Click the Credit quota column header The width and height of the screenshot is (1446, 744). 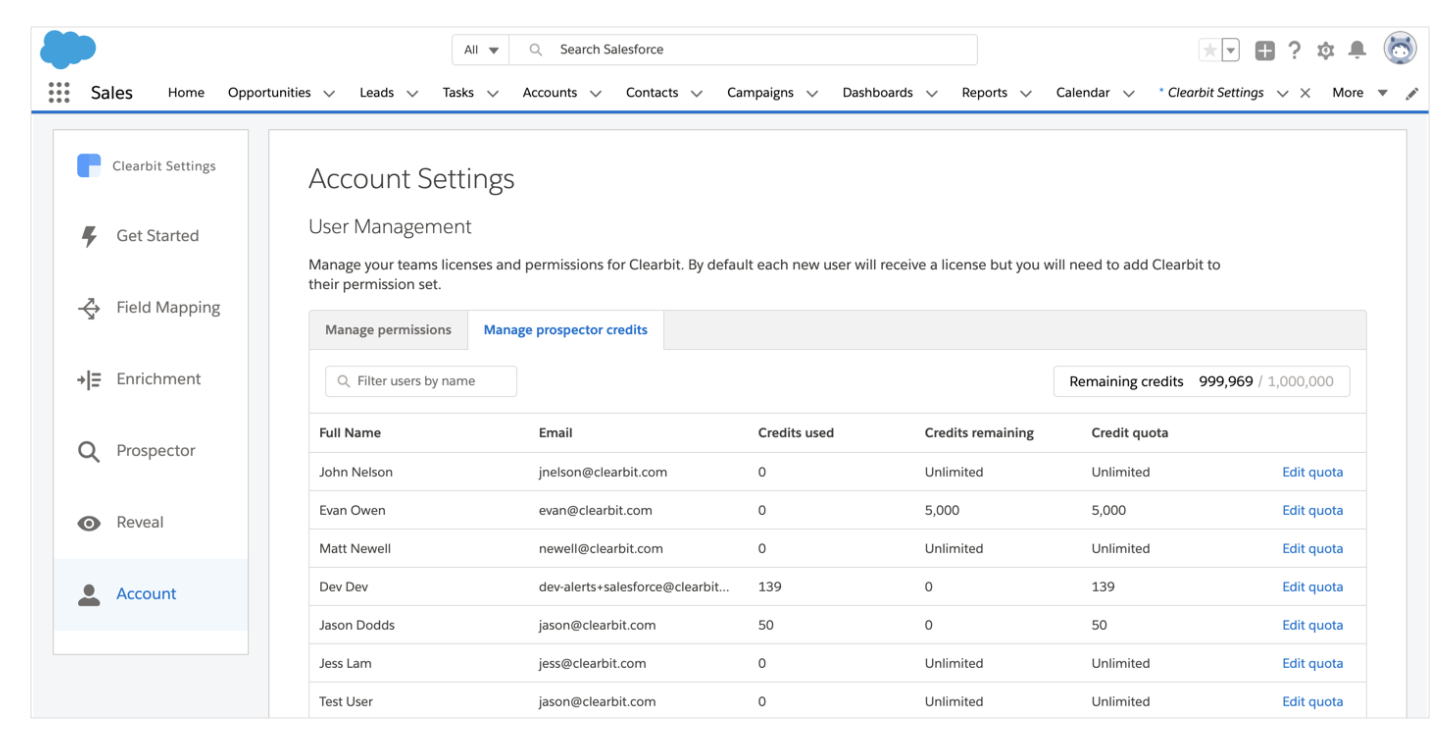coord(1130,433)
